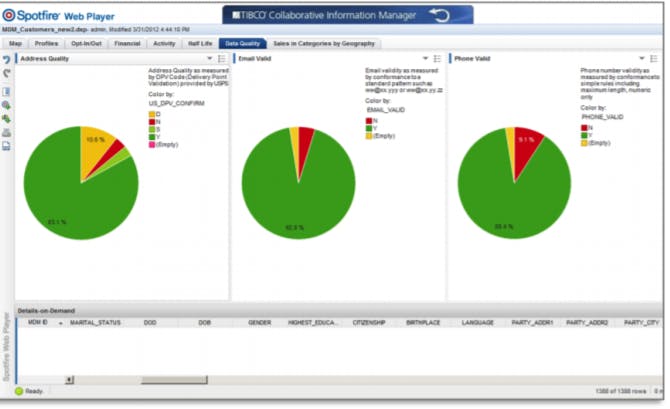Click the horizontal scrollbar thumb in details table

point(174,380)
